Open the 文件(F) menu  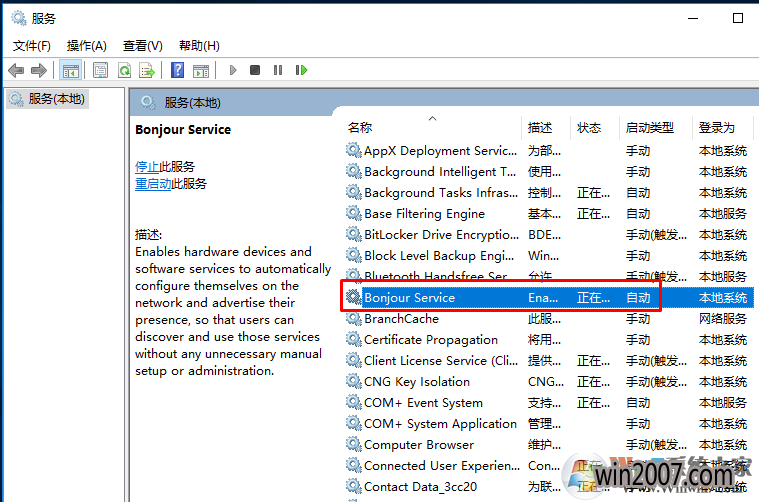tap(31, 46)
